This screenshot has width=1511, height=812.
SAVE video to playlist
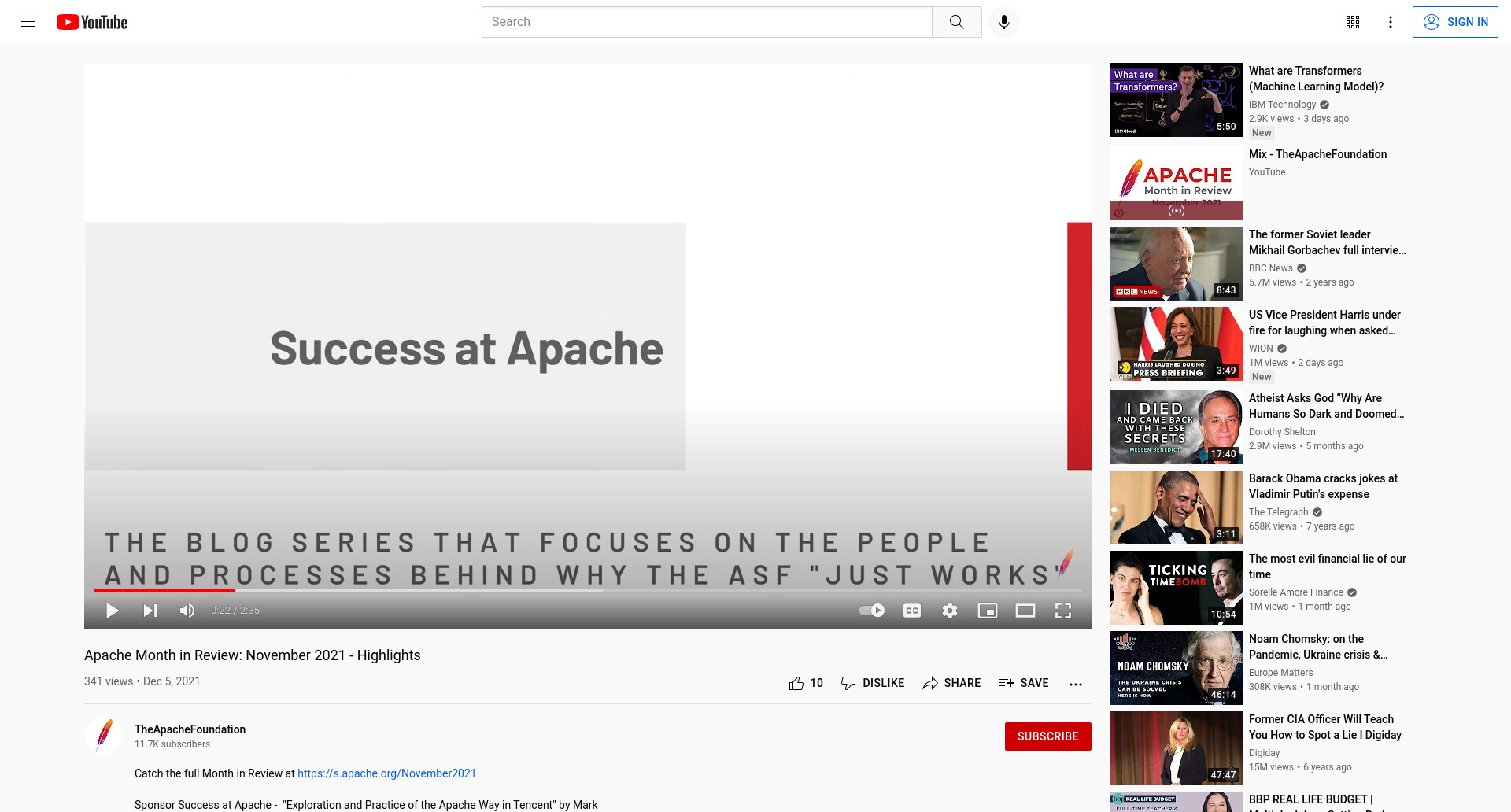(1024, 683)
